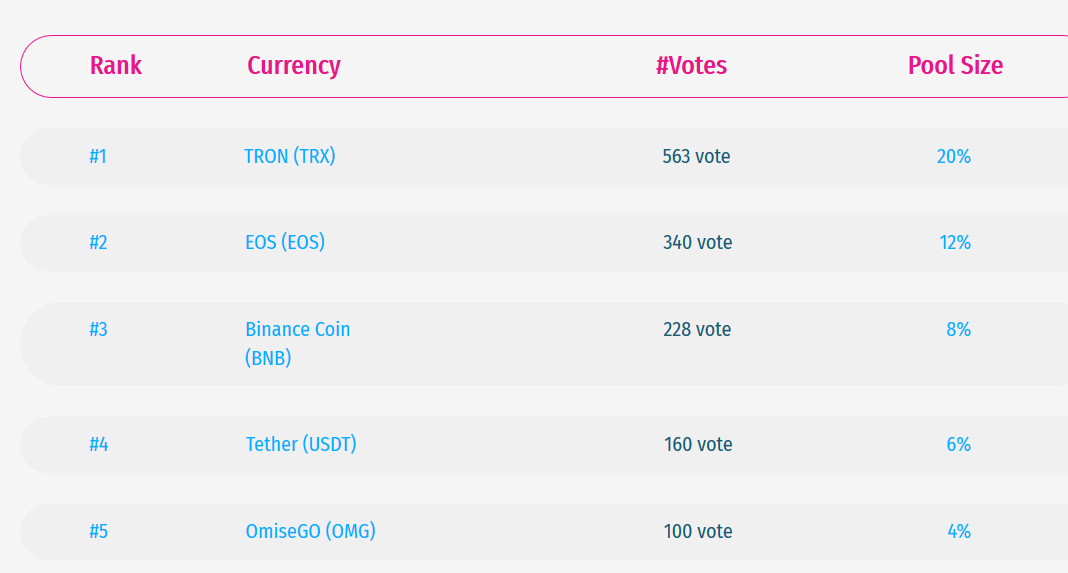
Task: Click the 340 vote count
Action: [x=697, y=243]
